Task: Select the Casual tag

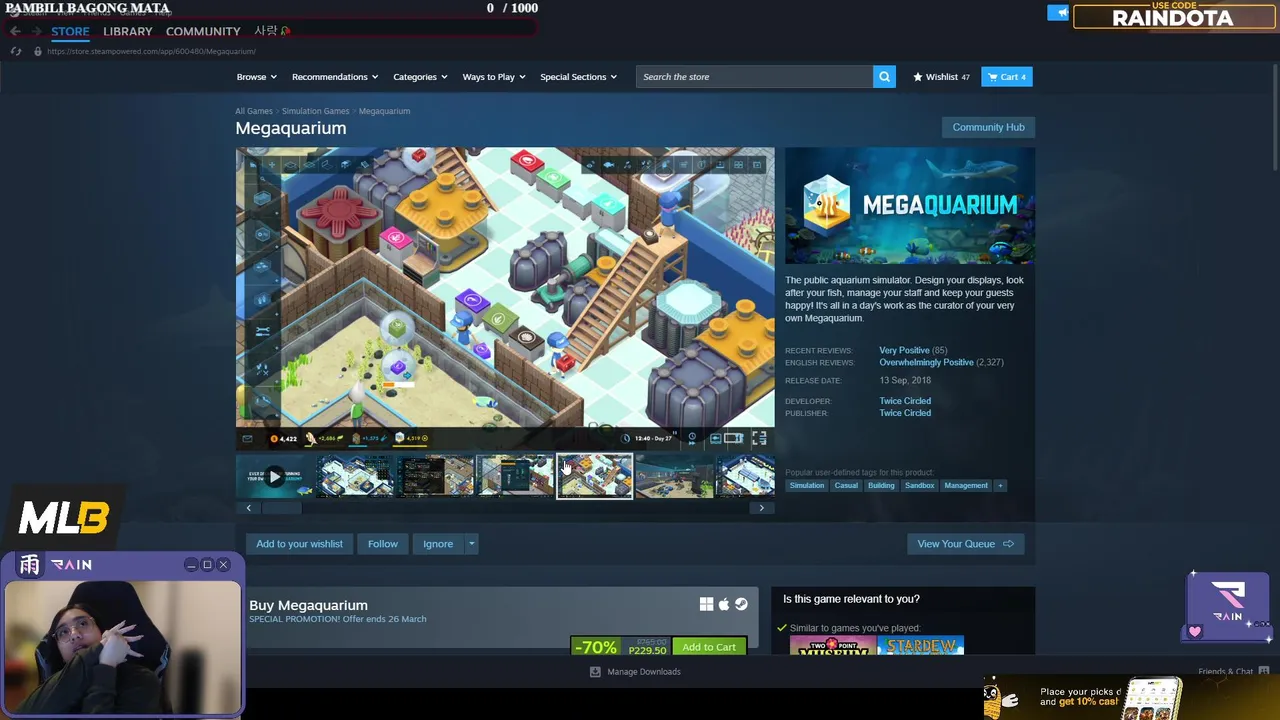Action: [846, 486]
